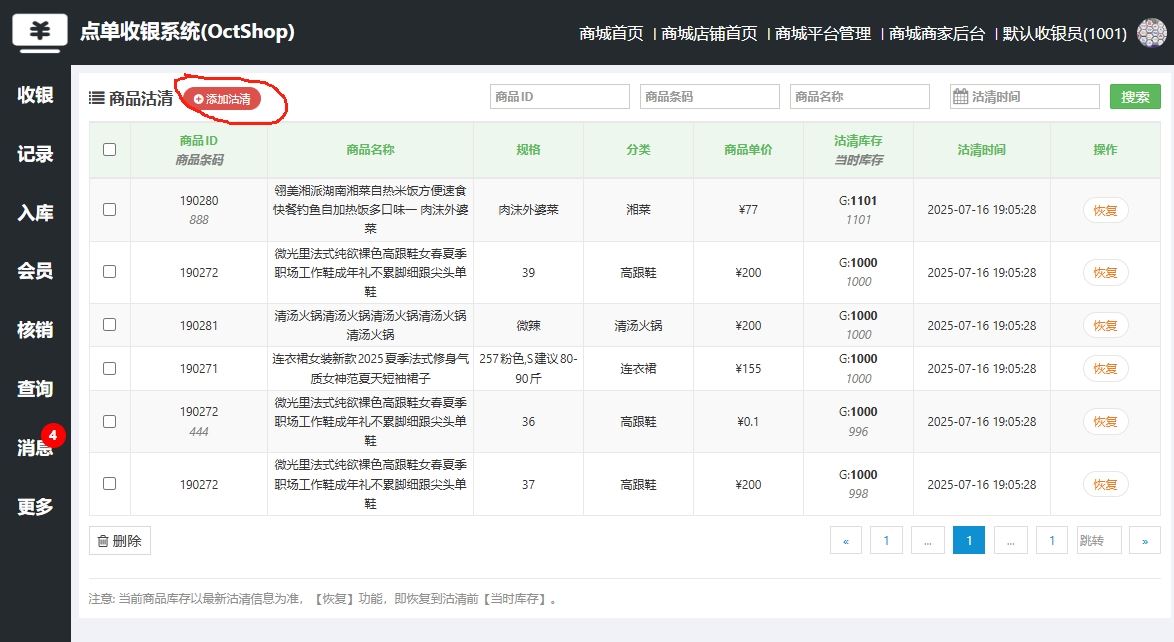The width and height of the screenshot is (1174, 642).
Task: Open the 沽清时间 date field
Action: 1024,97
